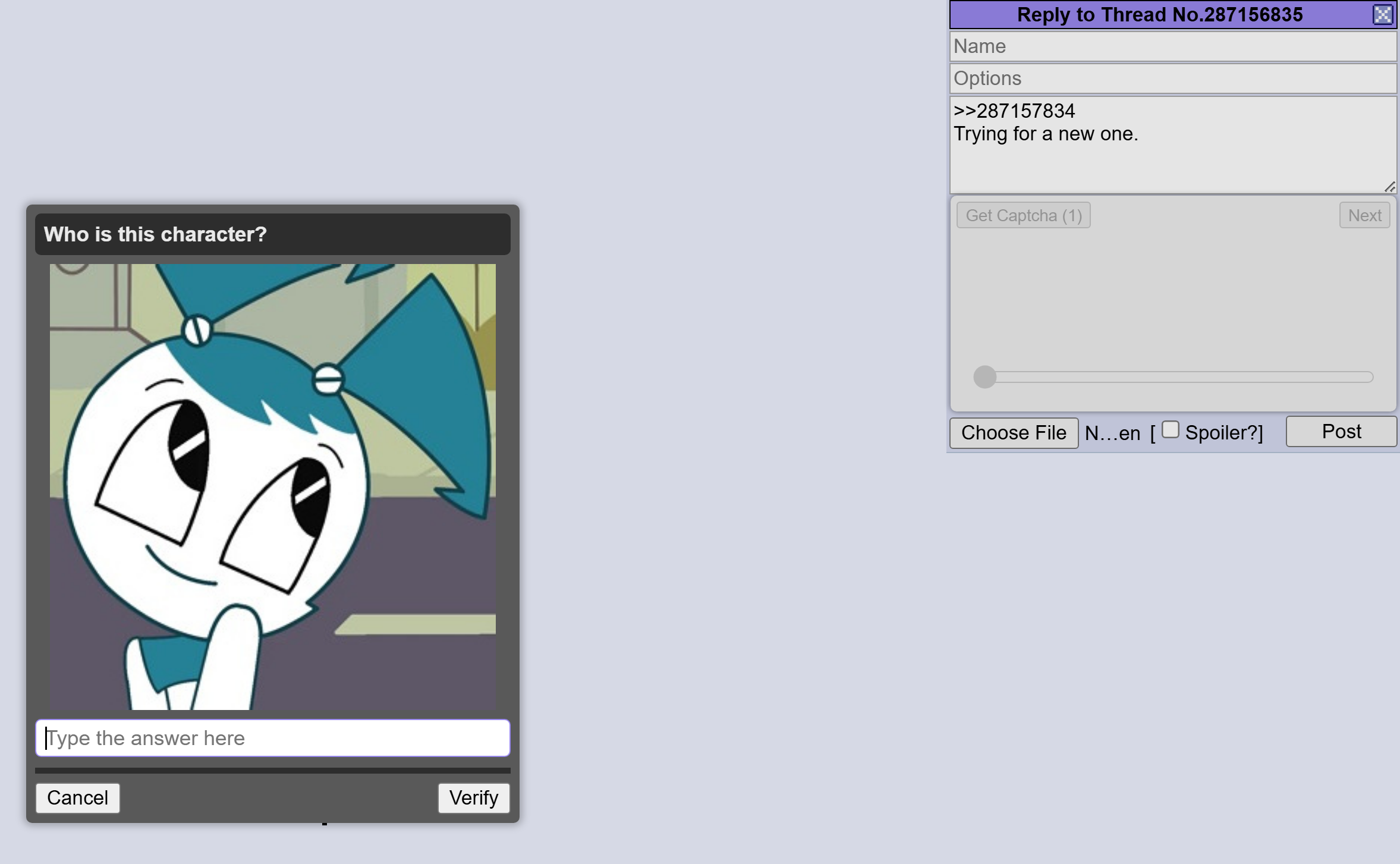
Task: Submit the reply with the Post button
Action: [x=1341, y=432]
